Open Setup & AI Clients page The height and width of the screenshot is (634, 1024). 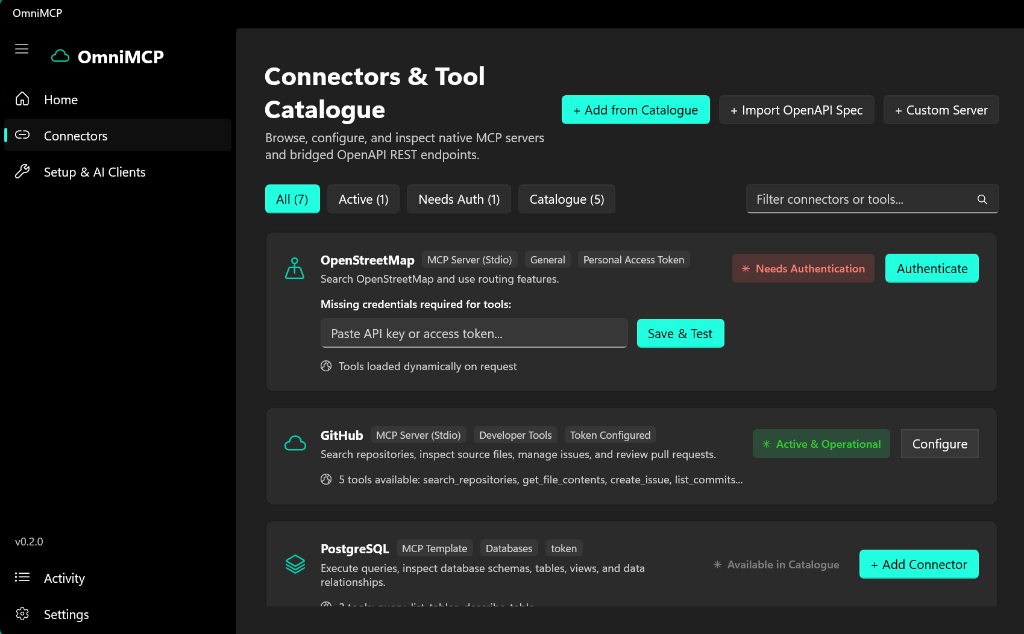118,172
